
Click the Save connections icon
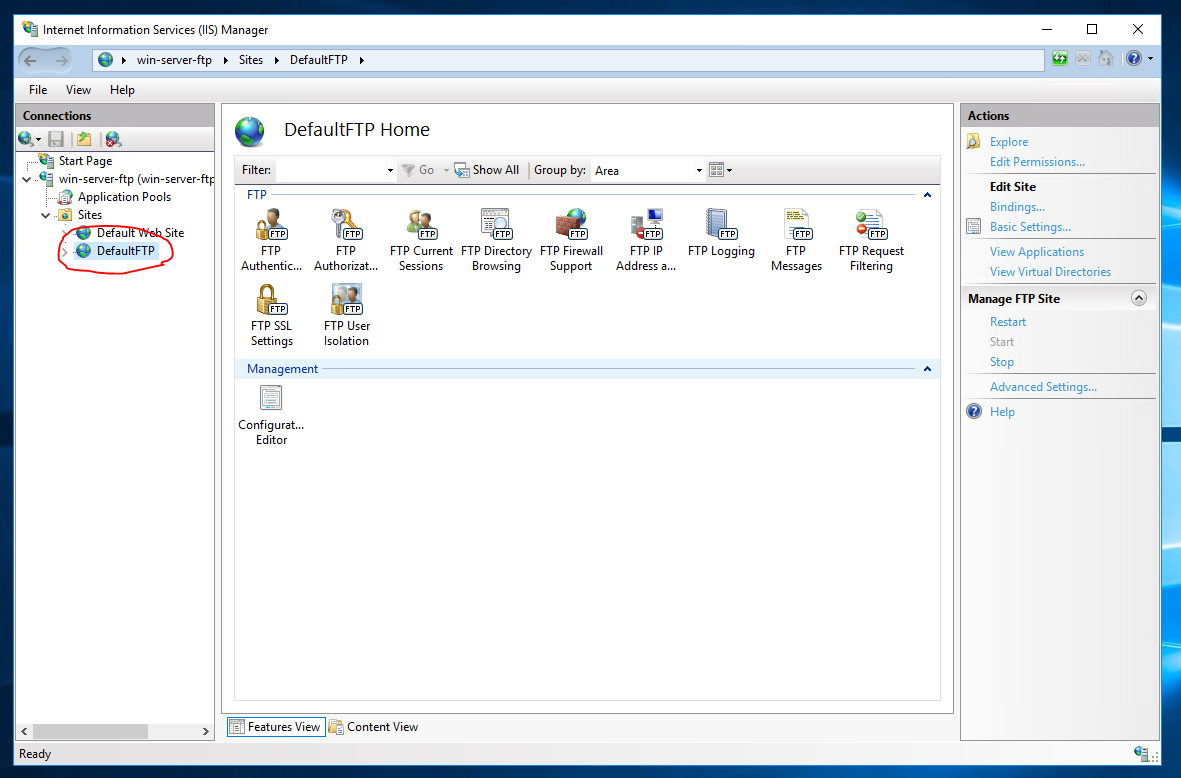click(x=56, y=139)
